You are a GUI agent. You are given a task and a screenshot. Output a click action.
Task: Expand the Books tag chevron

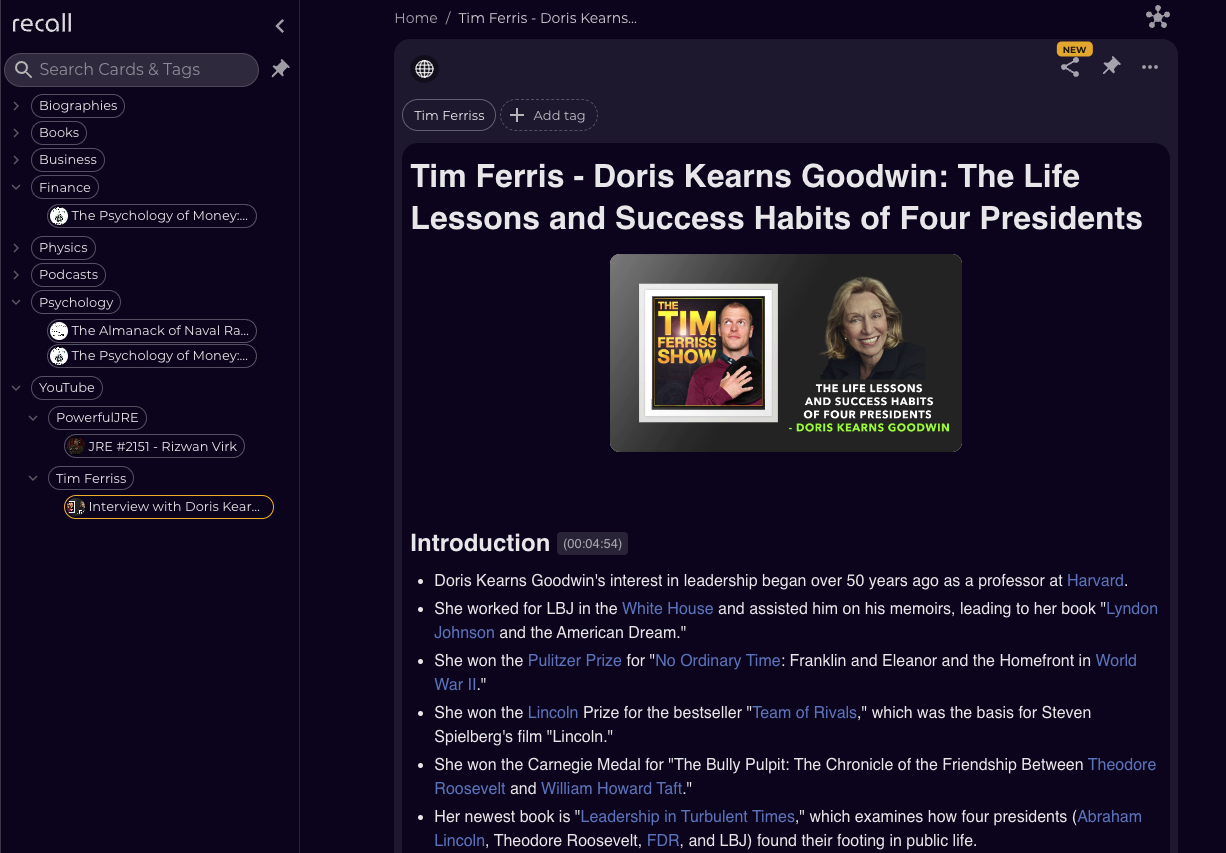(x=16, y=132)
